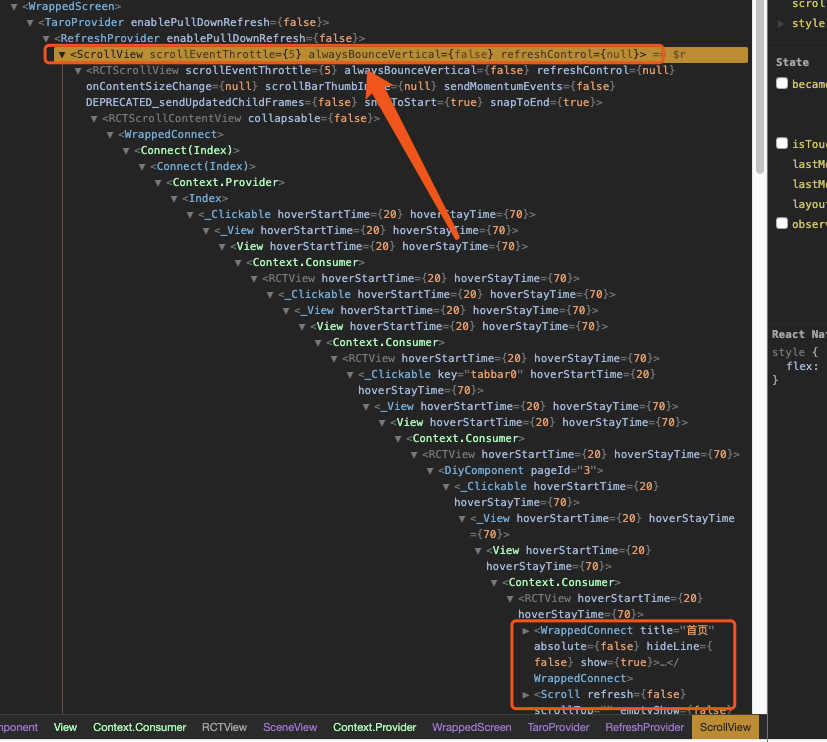Toggle the 'became…' state checkbox
Viewport: 827px width, 742px height.
coord(782,83)
